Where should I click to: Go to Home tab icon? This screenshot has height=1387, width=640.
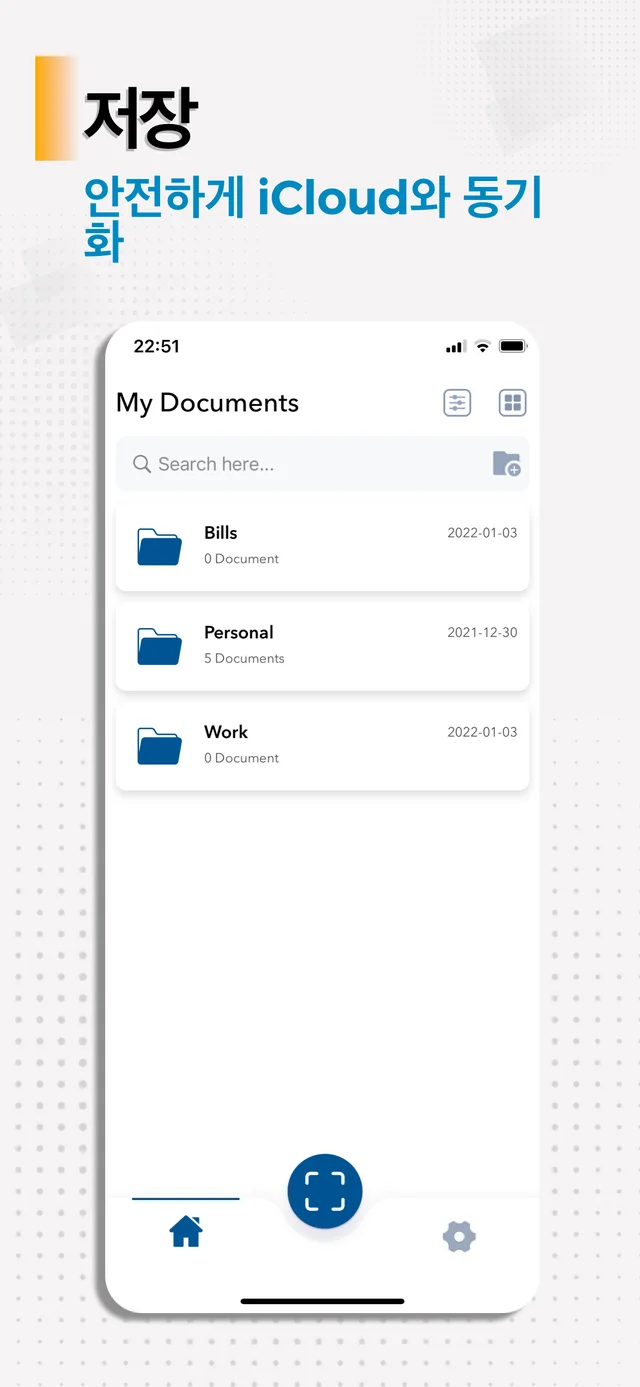tap(186, 1232)
